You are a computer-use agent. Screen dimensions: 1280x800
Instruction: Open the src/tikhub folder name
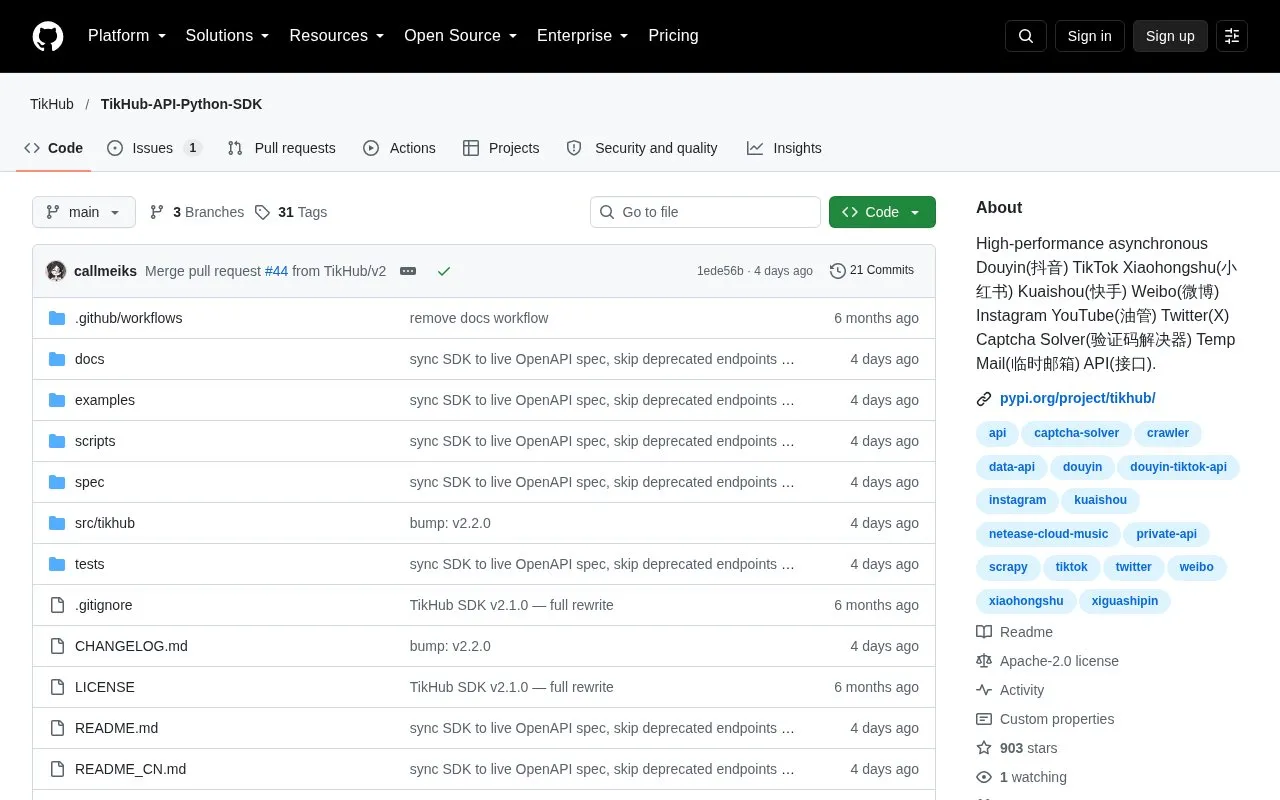coord(105,523)
